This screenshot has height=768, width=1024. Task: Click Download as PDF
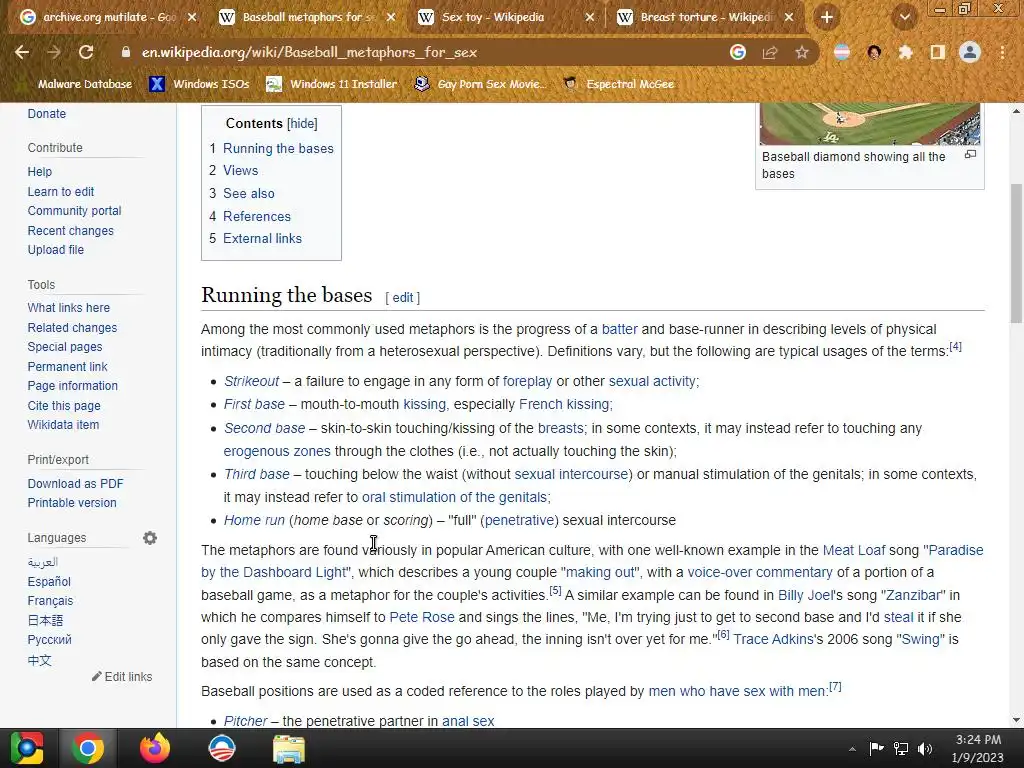click(x=75, y=484)
